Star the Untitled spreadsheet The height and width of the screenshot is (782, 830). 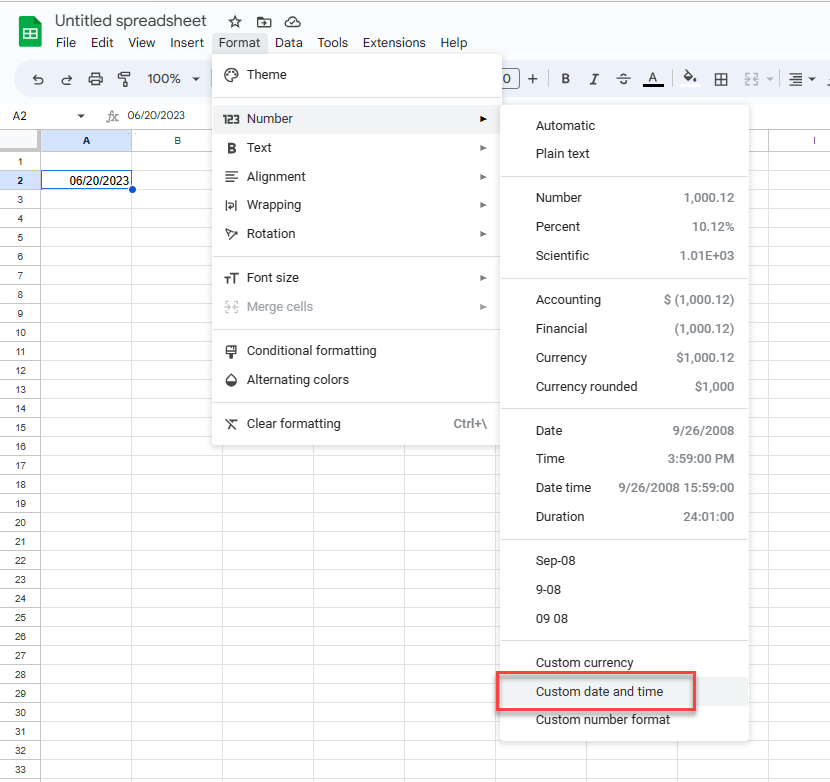pyautogui.click(x=234, y=20)
